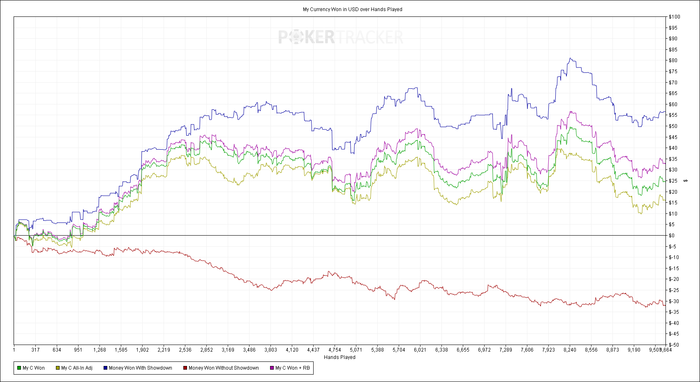
Task: Click the $0 y-axis tick label
Action: tap(672, 236)
